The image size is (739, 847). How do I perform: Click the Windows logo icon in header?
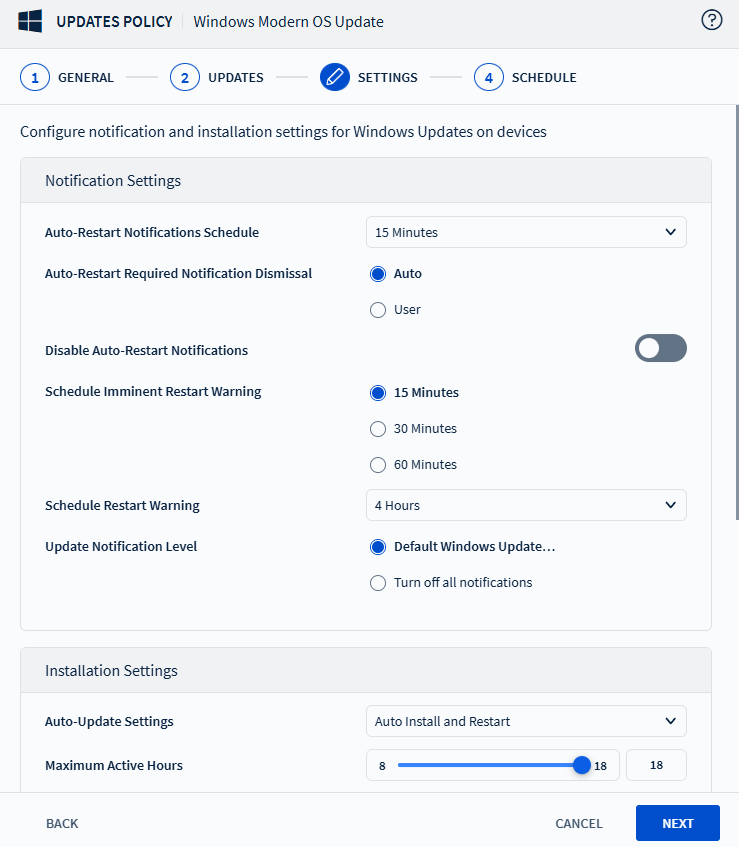click(29, 21)
